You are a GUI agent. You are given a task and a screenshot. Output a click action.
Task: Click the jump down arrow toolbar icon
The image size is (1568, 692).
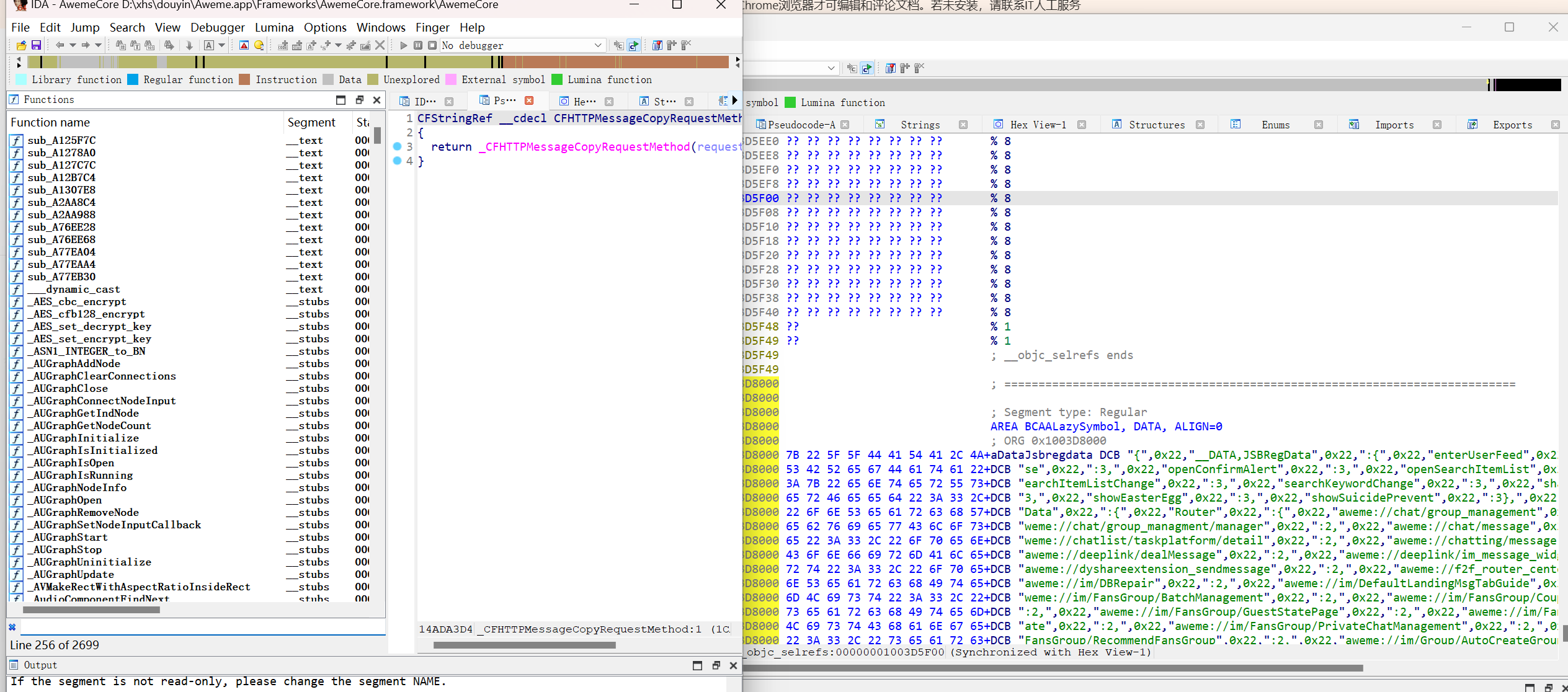click(189, 45)
